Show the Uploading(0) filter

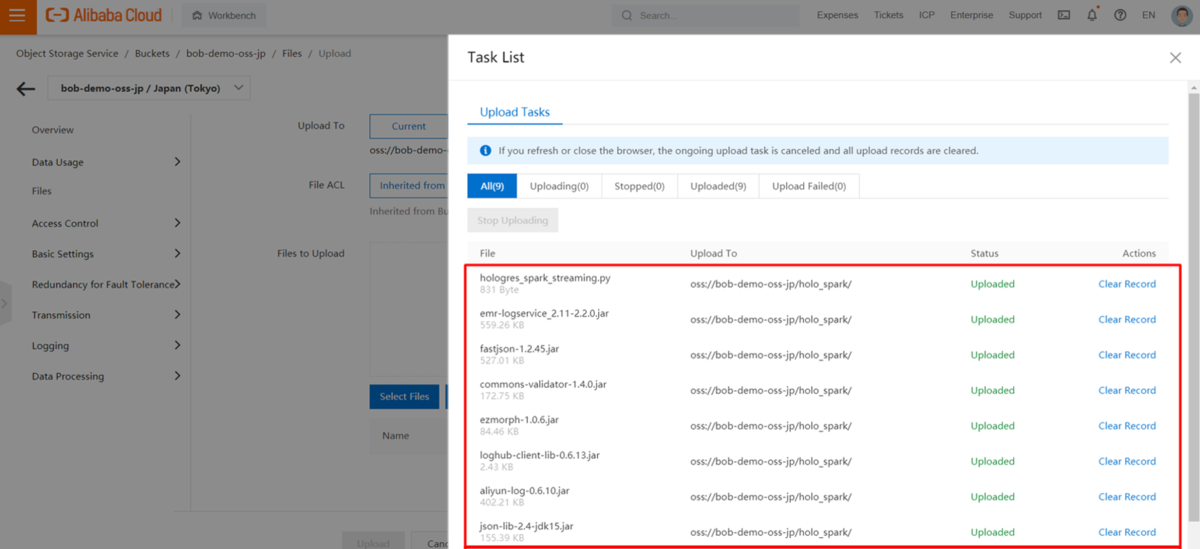click(x=559, y=186)
